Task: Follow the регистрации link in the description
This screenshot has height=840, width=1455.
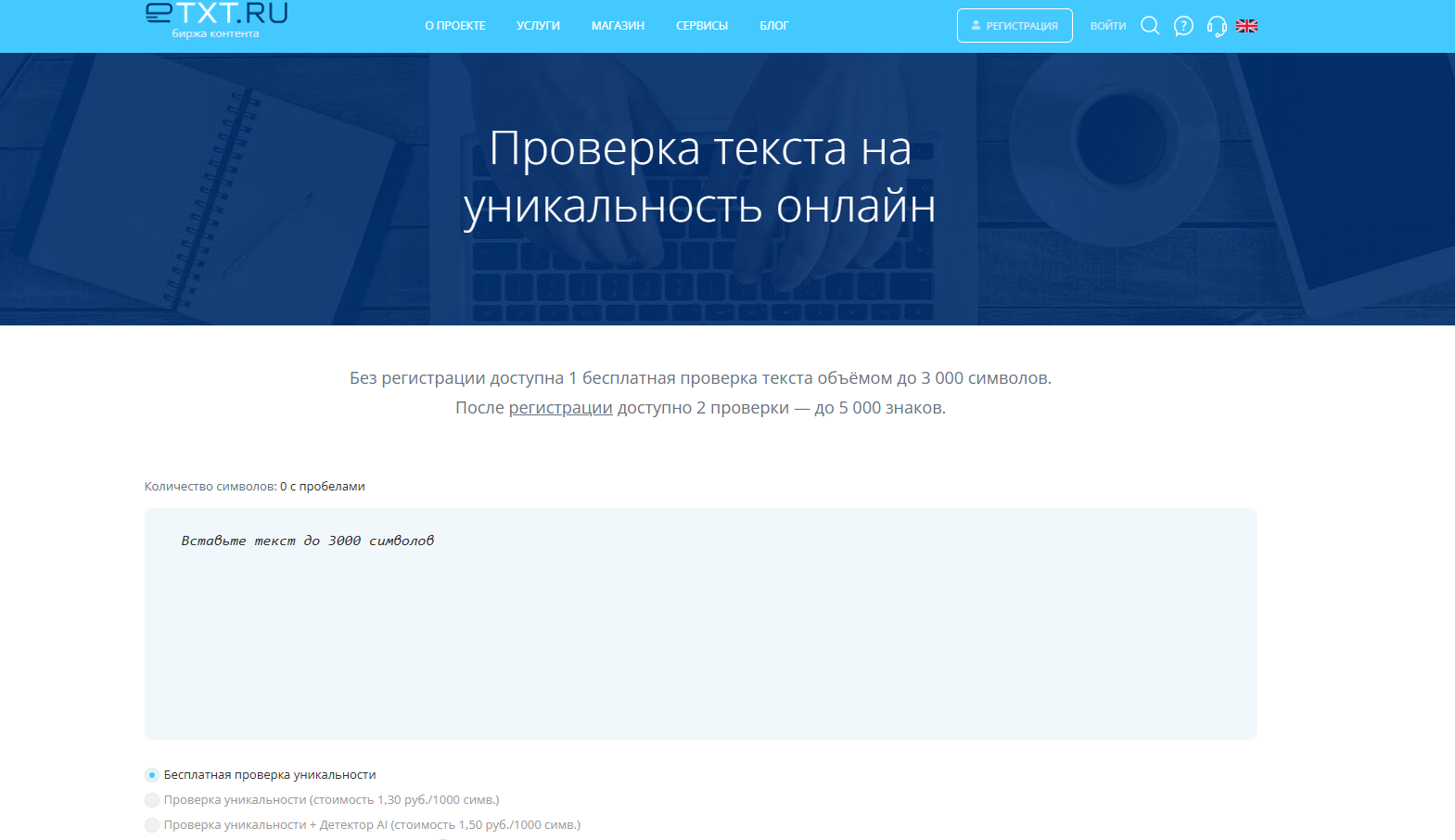Action: [560, 408]
